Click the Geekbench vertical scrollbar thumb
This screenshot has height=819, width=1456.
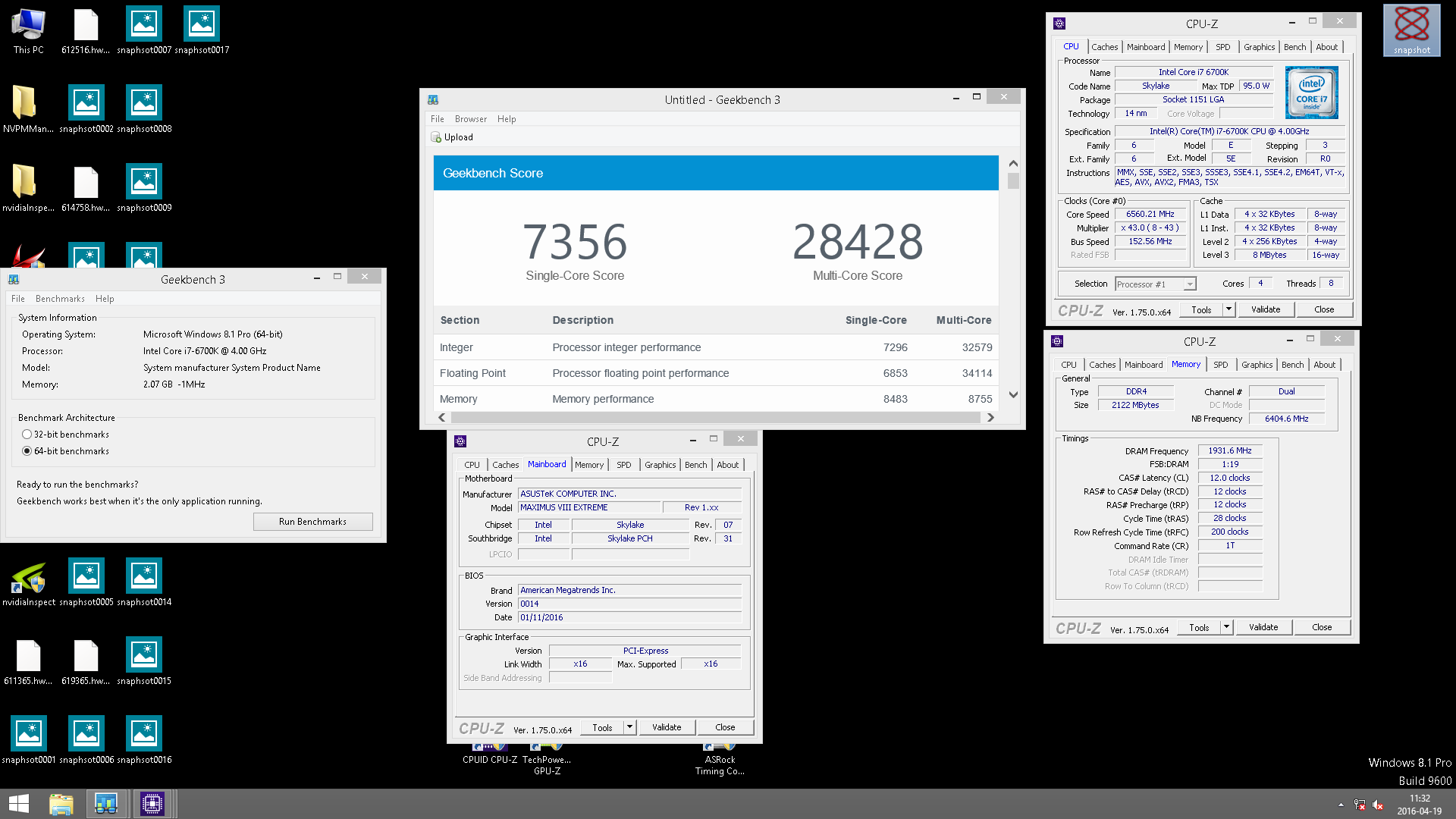tap(1013, 181)
